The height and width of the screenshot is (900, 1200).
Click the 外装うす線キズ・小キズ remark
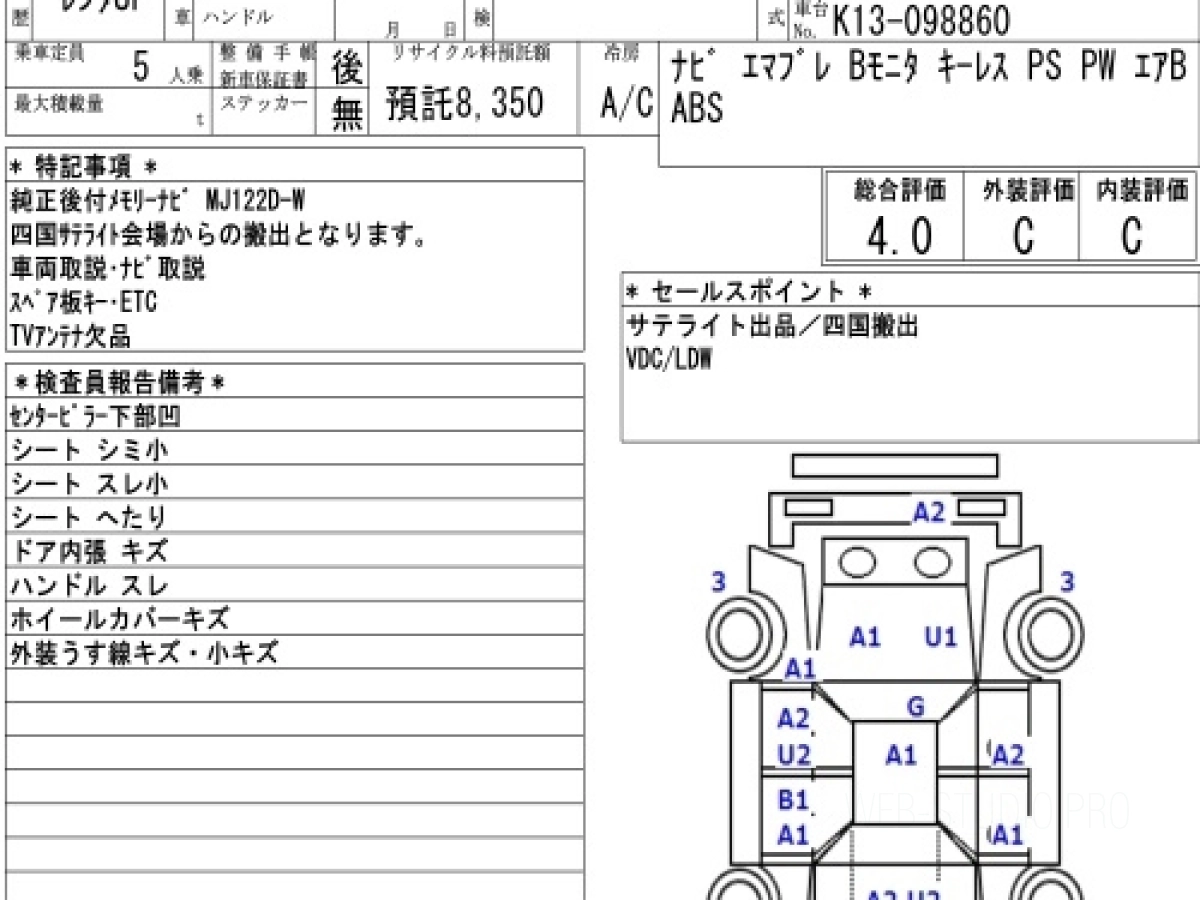click(144, 654)
